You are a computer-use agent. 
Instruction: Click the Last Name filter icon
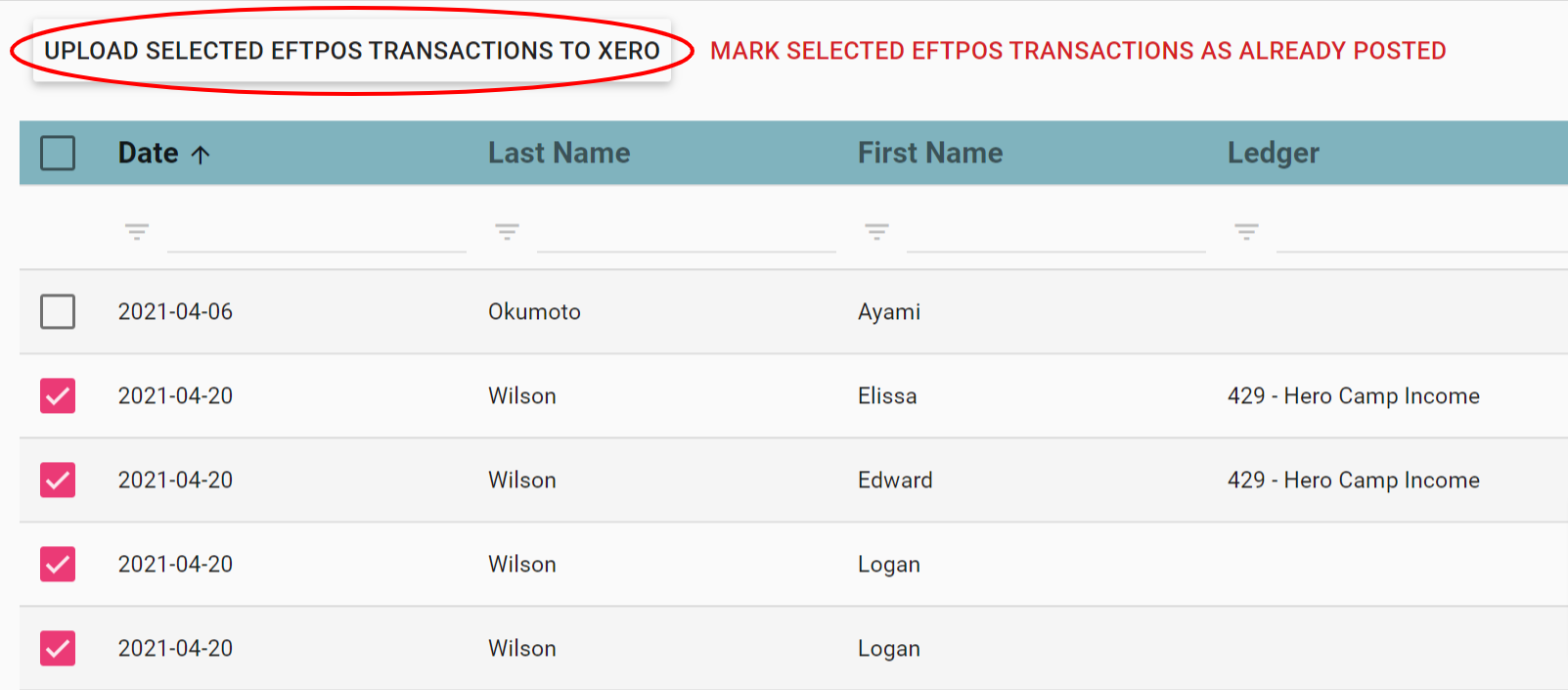pyautogui.click(x=507, y=232)
